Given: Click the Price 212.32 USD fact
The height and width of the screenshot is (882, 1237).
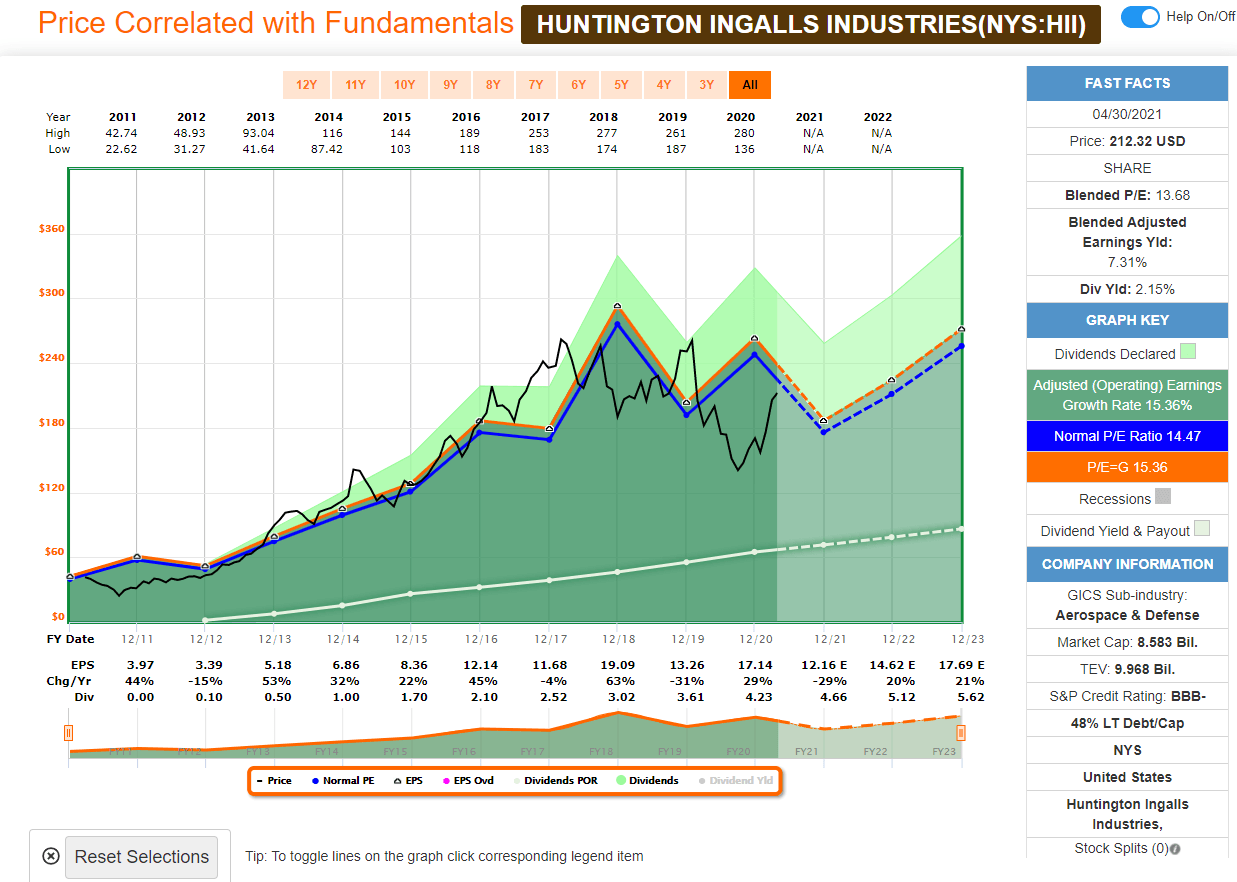Looking at the screenshot, I should tap(1127, 141).
